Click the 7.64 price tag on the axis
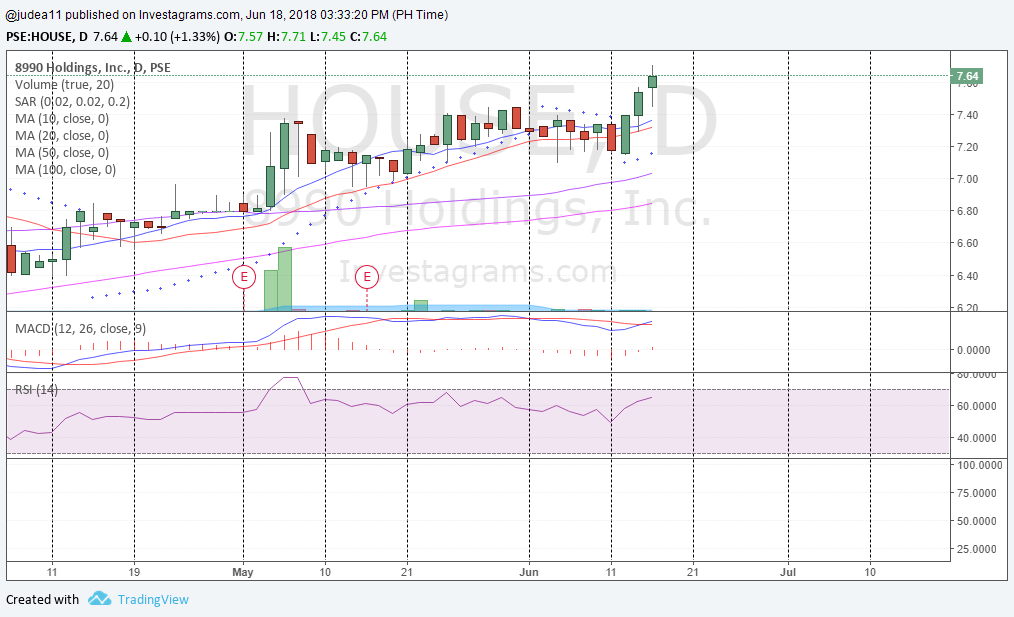This screenshot has height=617, width=1014. pyautogui.click(x=967, y=74)
